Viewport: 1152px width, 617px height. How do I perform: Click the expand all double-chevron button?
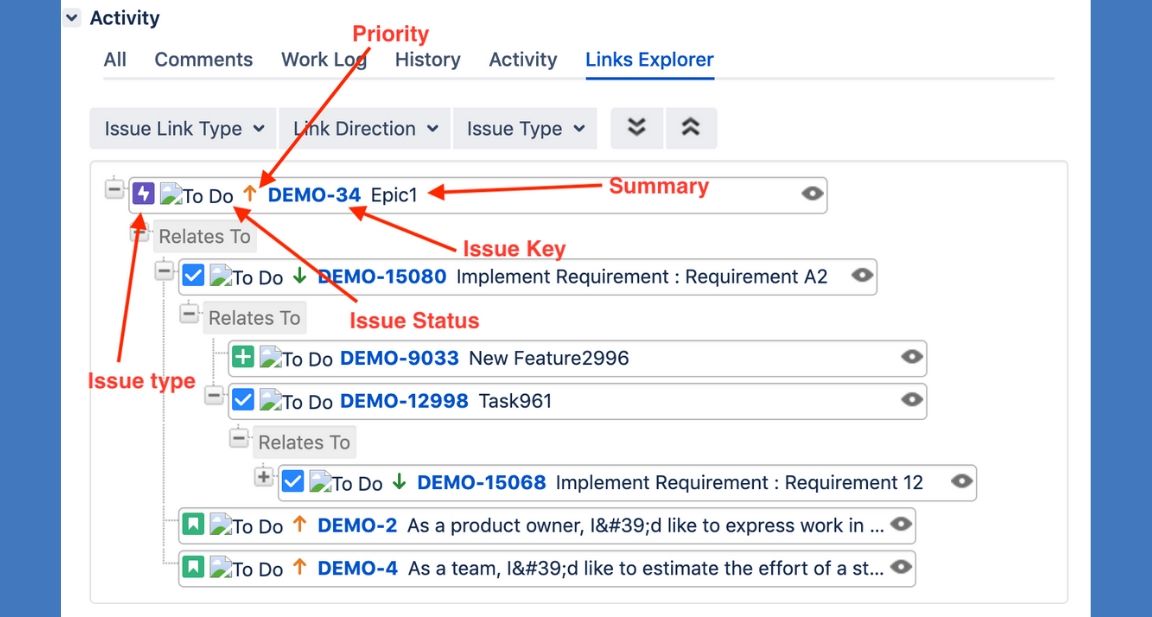click(636, 128)
